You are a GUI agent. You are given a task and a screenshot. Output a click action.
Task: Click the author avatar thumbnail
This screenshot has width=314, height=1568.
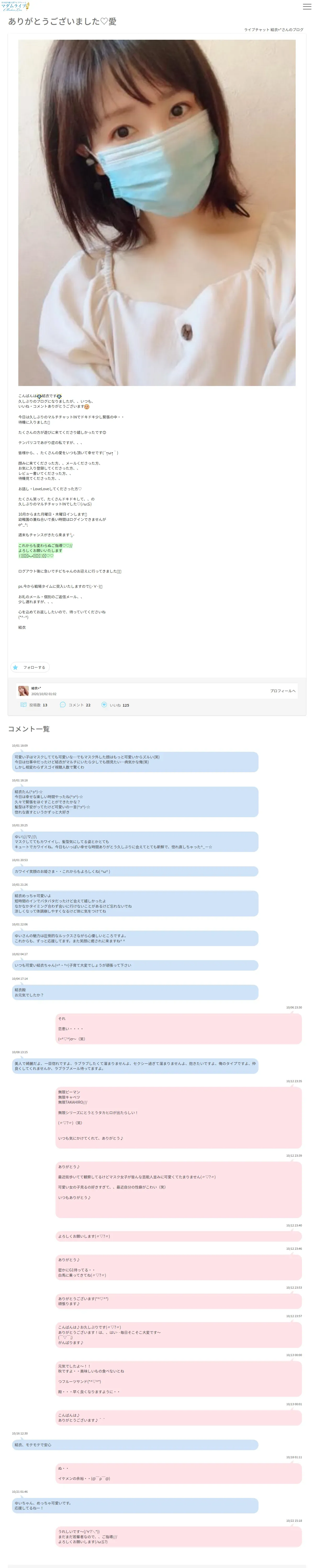(23, 691)
